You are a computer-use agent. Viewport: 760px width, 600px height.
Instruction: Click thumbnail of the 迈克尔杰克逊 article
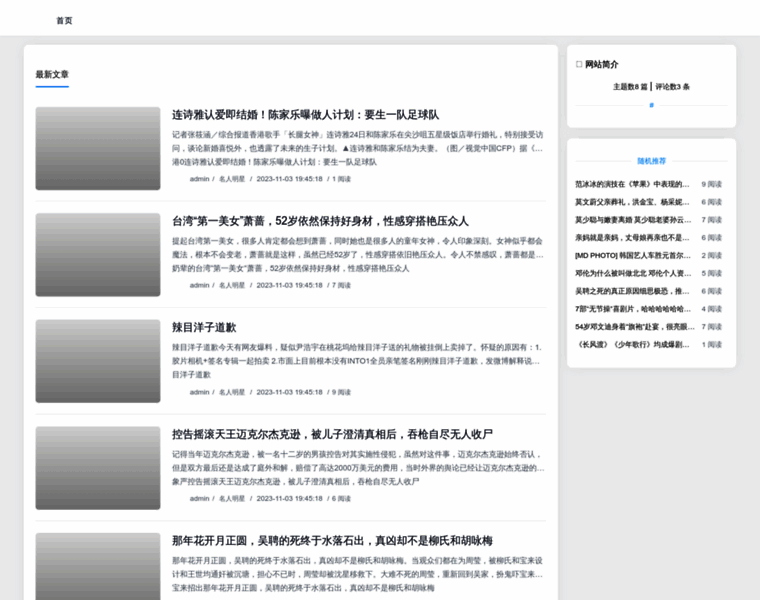(98, 468)
